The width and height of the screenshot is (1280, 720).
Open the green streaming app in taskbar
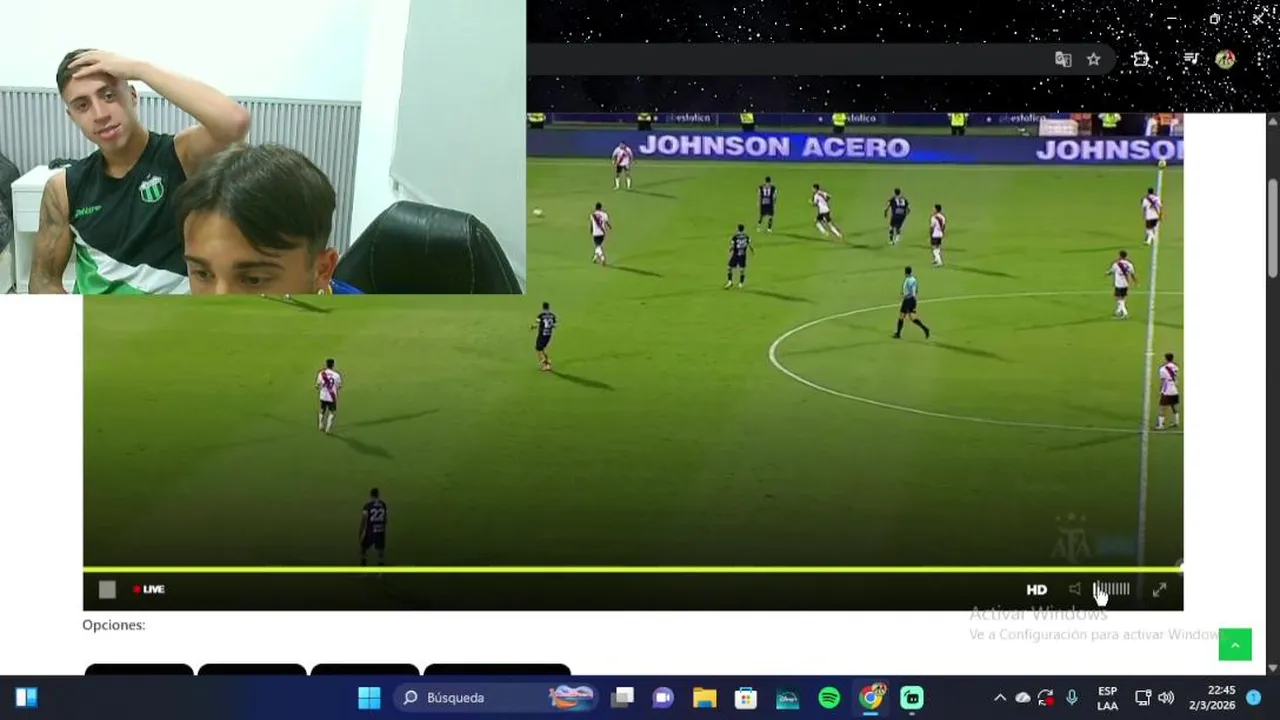[912, 698]
